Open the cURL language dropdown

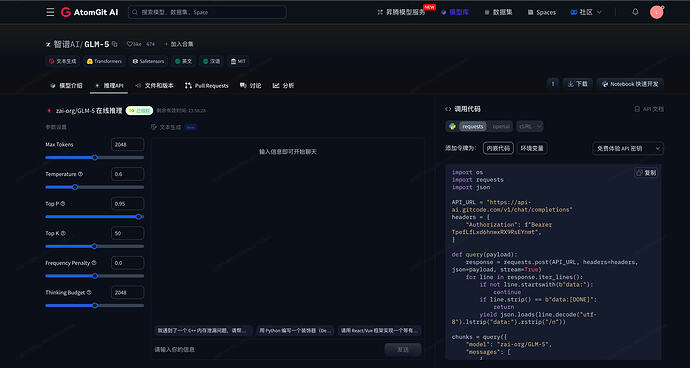coord(530,126)
